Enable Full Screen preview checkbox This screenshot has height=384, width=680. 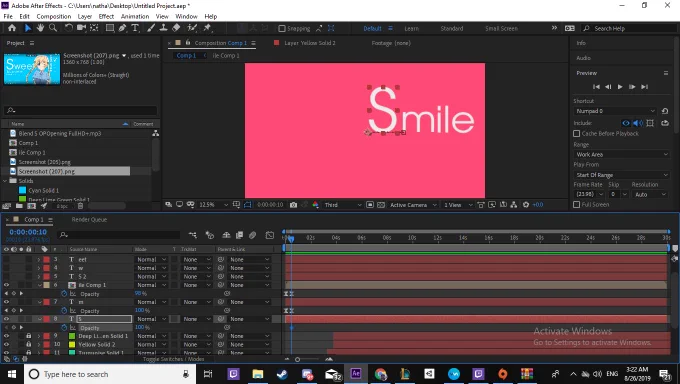click(576, 204)
